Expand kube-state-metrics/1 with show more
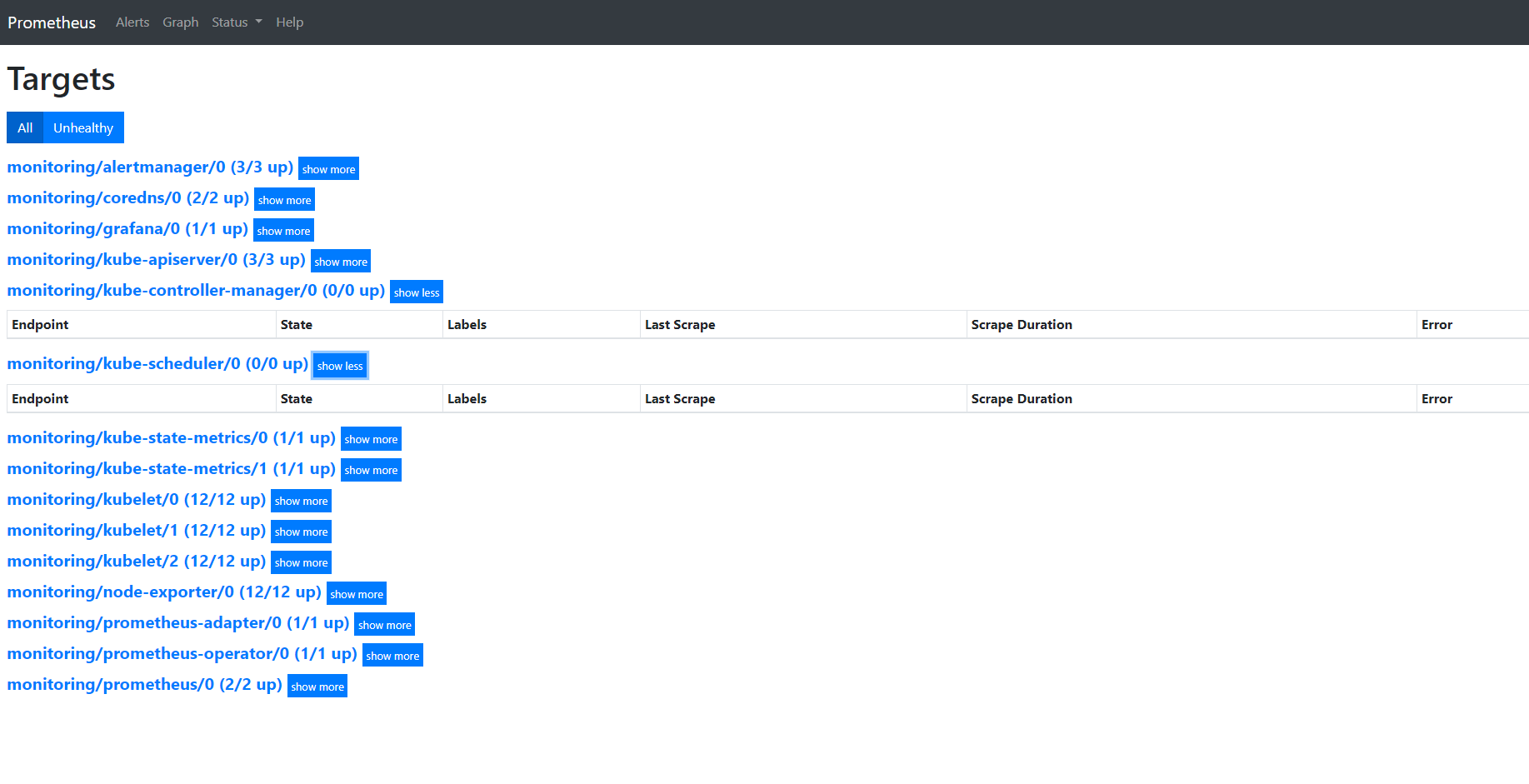Image resolution: width=1529 pixels, height=784 pixels. [371, 470]
